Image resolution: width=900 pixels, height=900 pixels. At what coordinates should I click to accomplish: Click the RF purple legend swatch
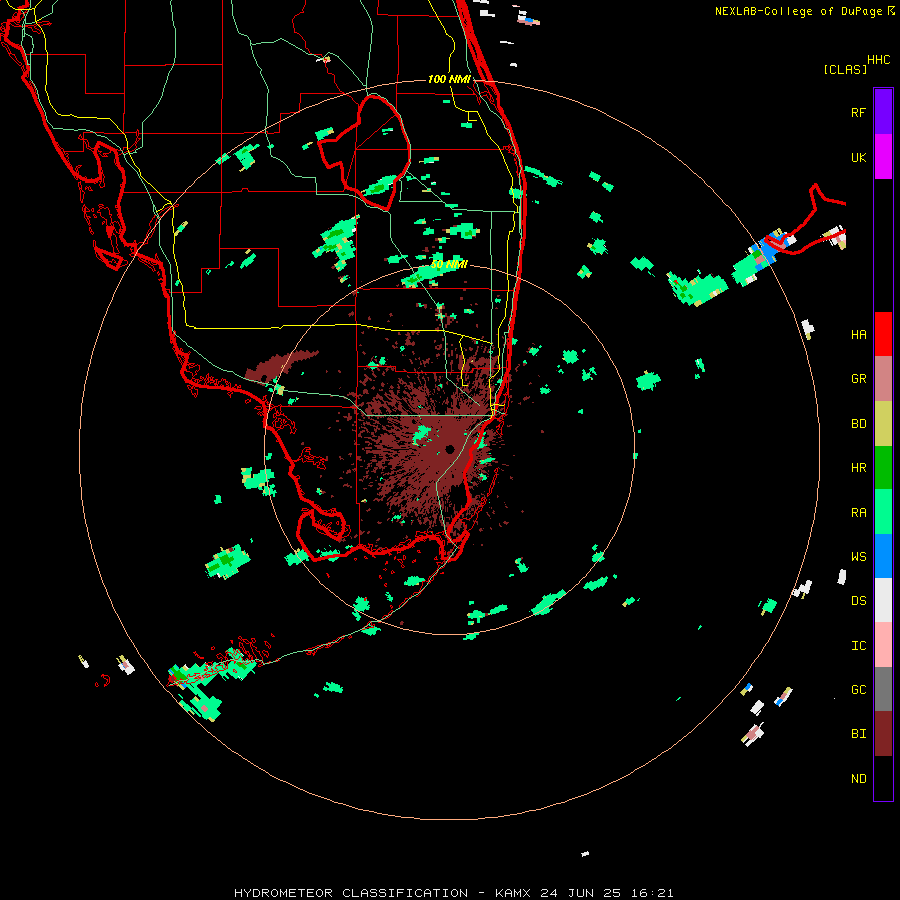883,112
